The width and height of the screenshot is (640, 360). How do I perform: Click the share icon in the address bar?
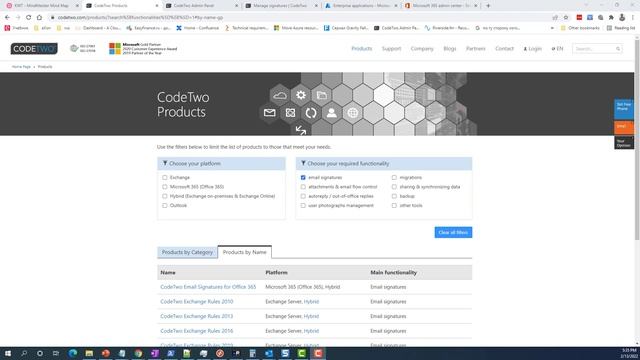tap(555, 18)
